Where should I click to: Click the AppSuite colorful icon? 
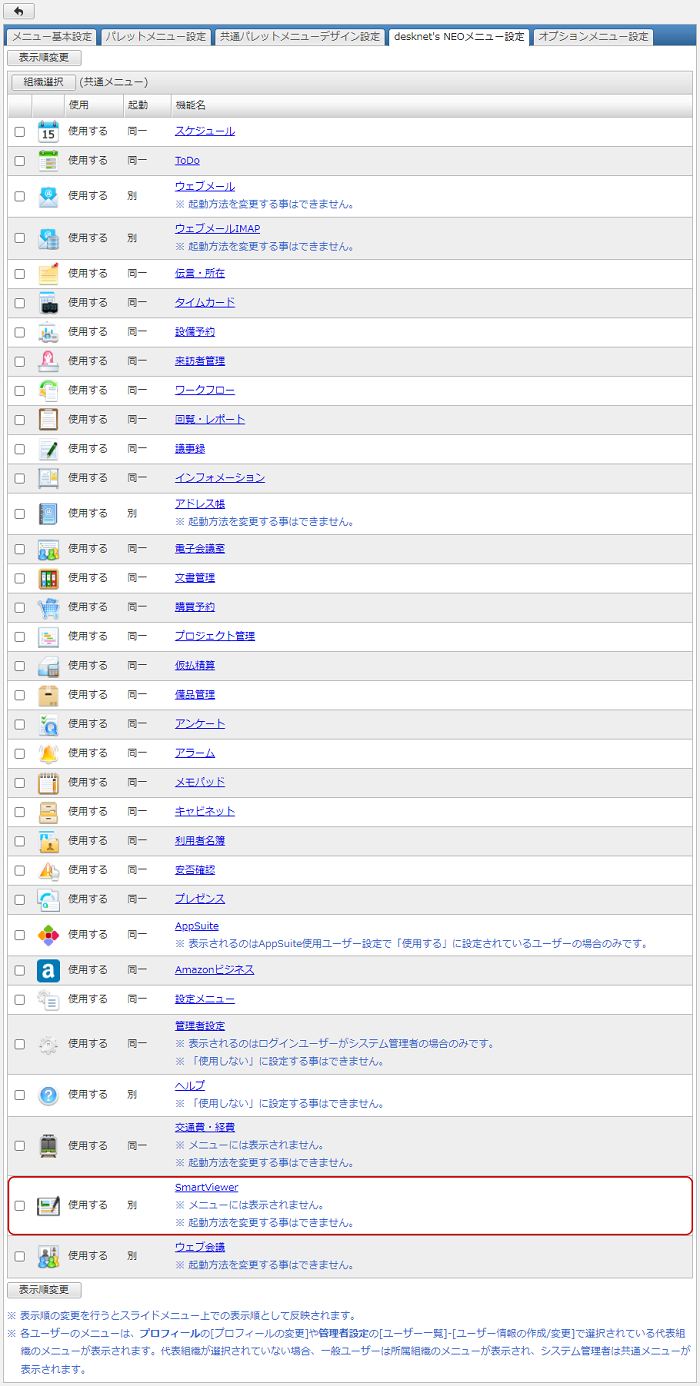tap(48, 935)
